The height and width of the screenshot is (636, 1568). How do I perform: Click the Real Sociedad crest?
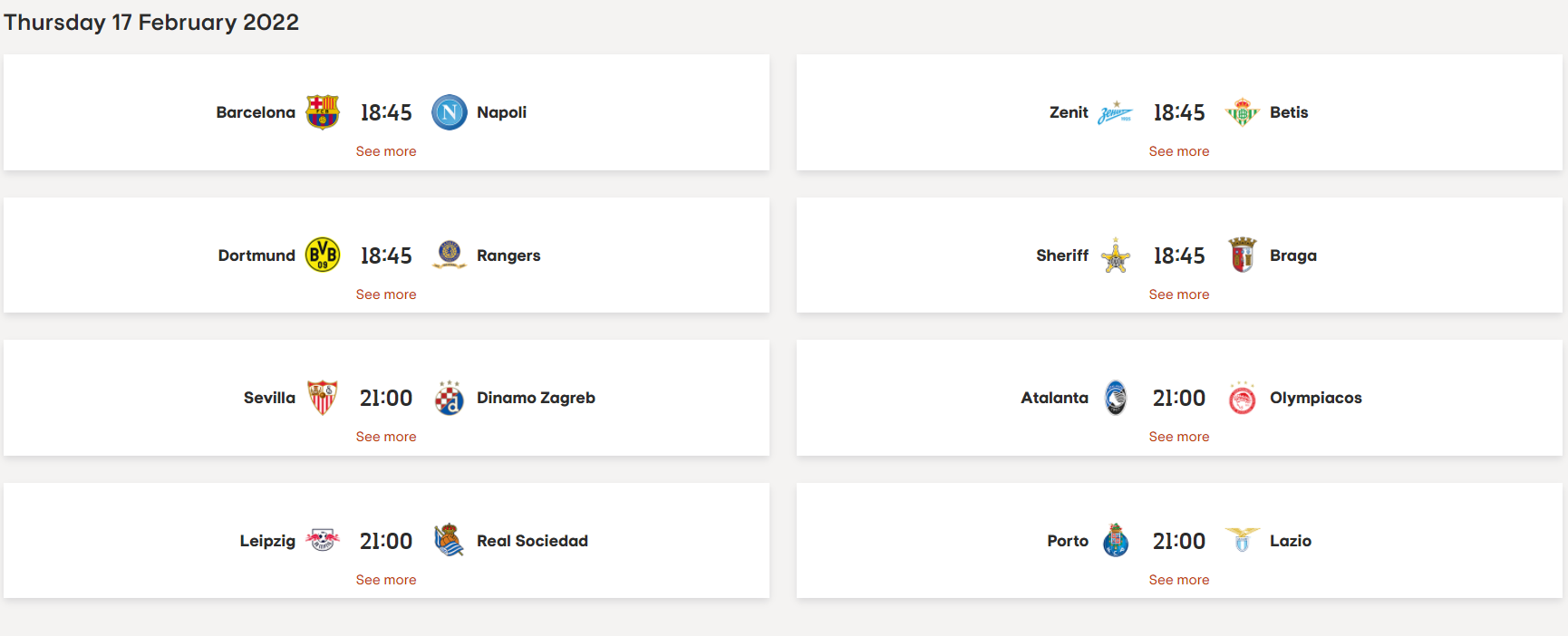tap(450, 540)
